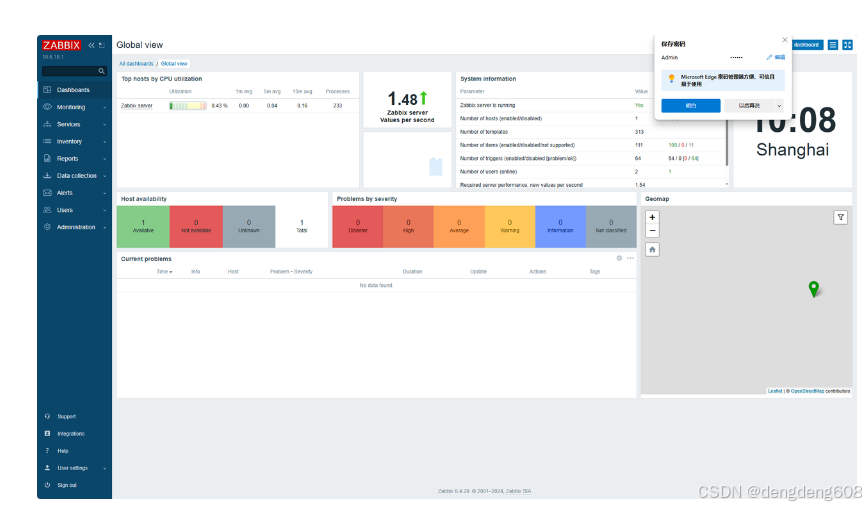The width and height of the screenshot is (866, 507).
Task: Click the High severity tile
Action: click(408, 226)
